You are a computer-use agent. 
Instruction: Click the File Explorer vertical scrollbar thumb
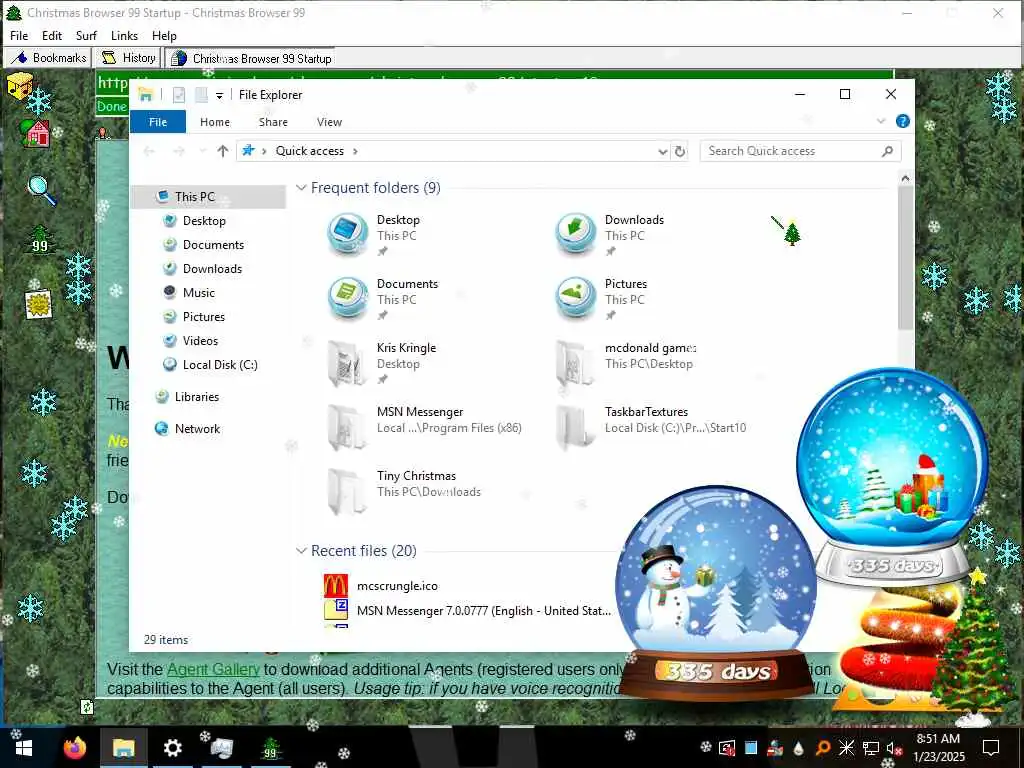click(905, 258)
